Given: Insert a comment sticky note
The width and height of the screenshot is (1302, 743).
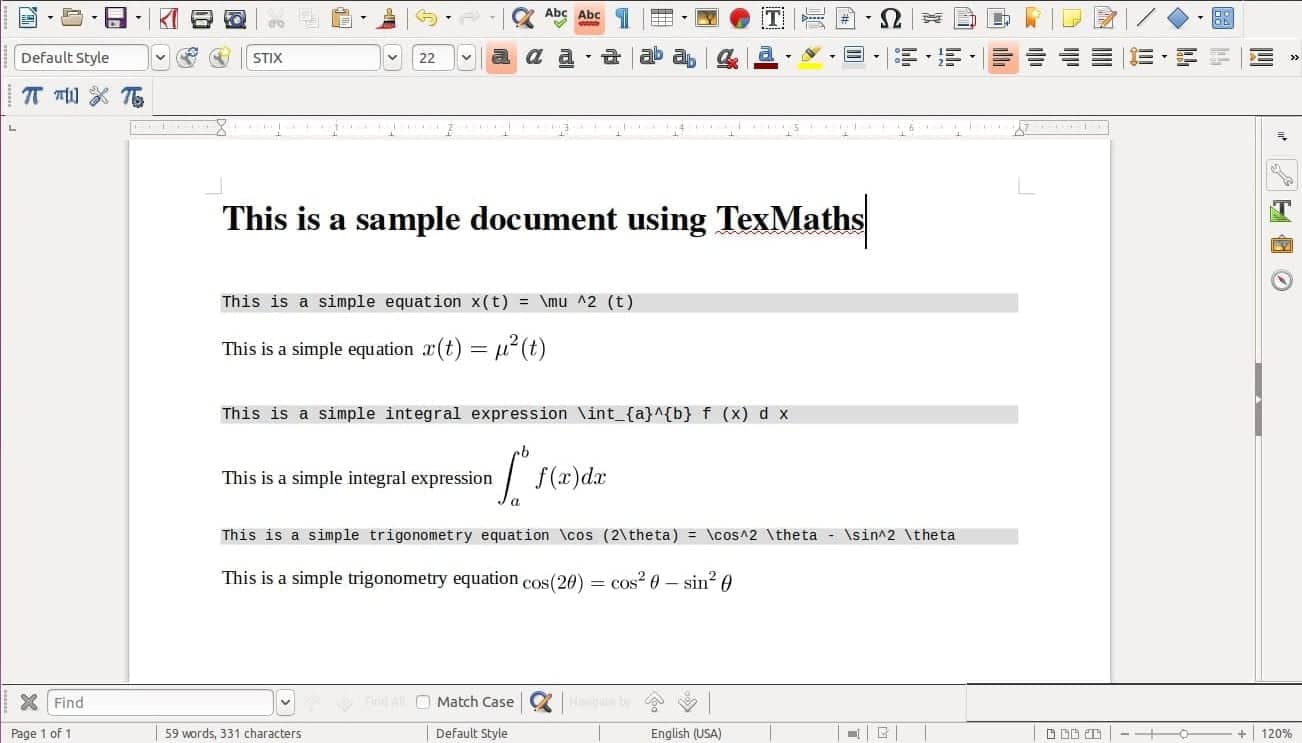Looking at the screenshot, I should (x=1071, y=18).
